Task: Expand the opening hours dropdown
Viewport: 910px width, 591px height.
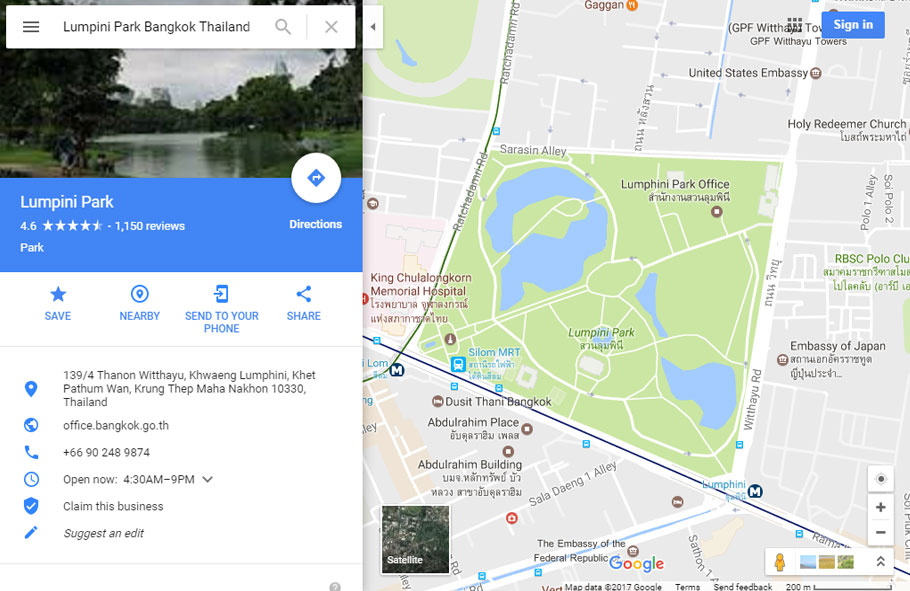Action: 207,480
